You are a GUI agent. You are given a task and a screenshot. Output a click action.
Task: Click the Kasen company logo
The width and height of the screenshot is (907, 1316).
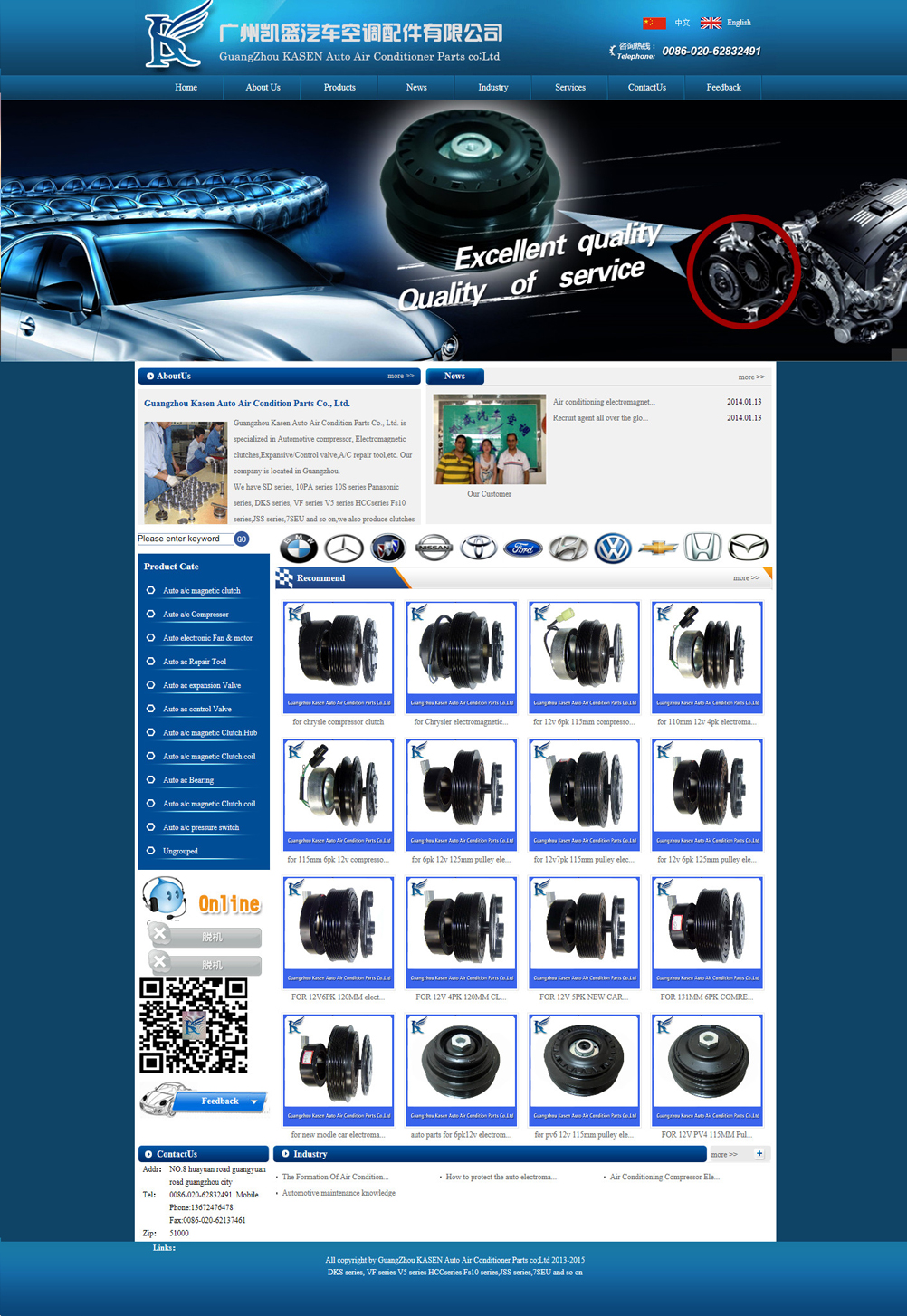tap(177, 38)
